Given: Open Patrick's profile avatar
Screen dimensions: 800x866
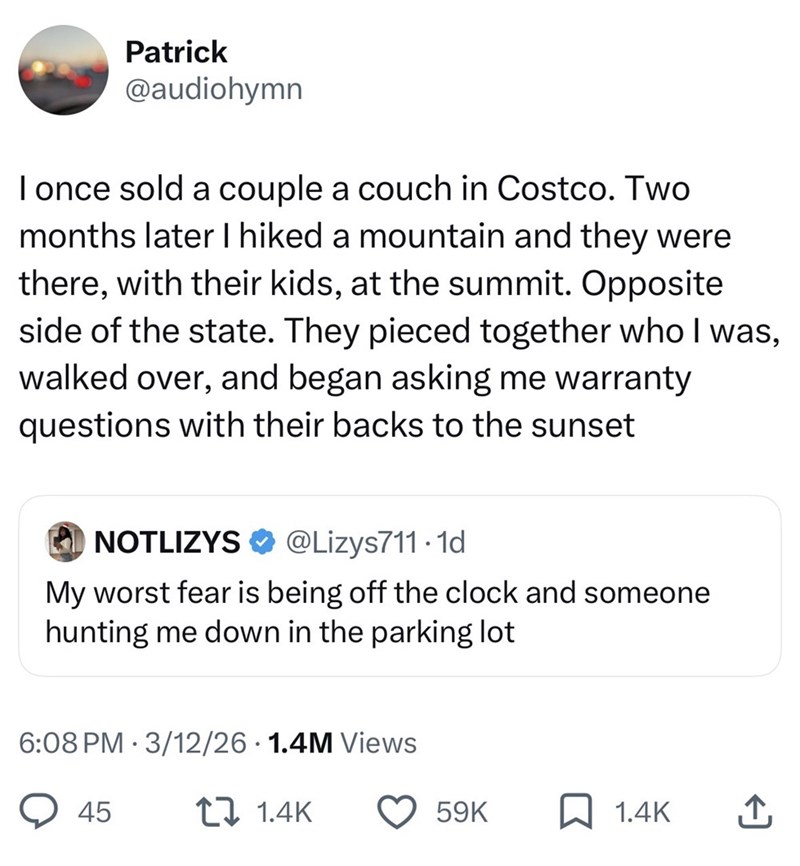Looking at the screenshot, I should (x=64, y=70).
